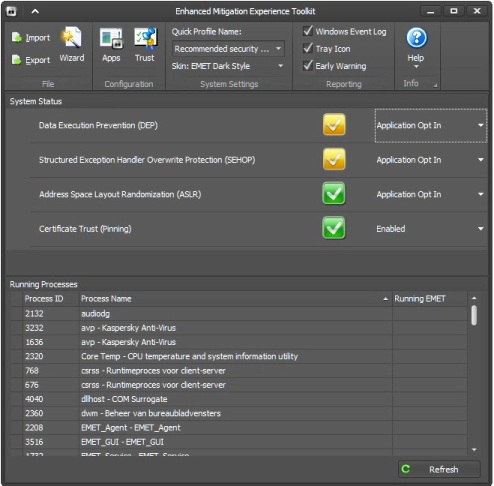
Task: Expand the Help dropdown arrow
Action: (x=416, y=66)
